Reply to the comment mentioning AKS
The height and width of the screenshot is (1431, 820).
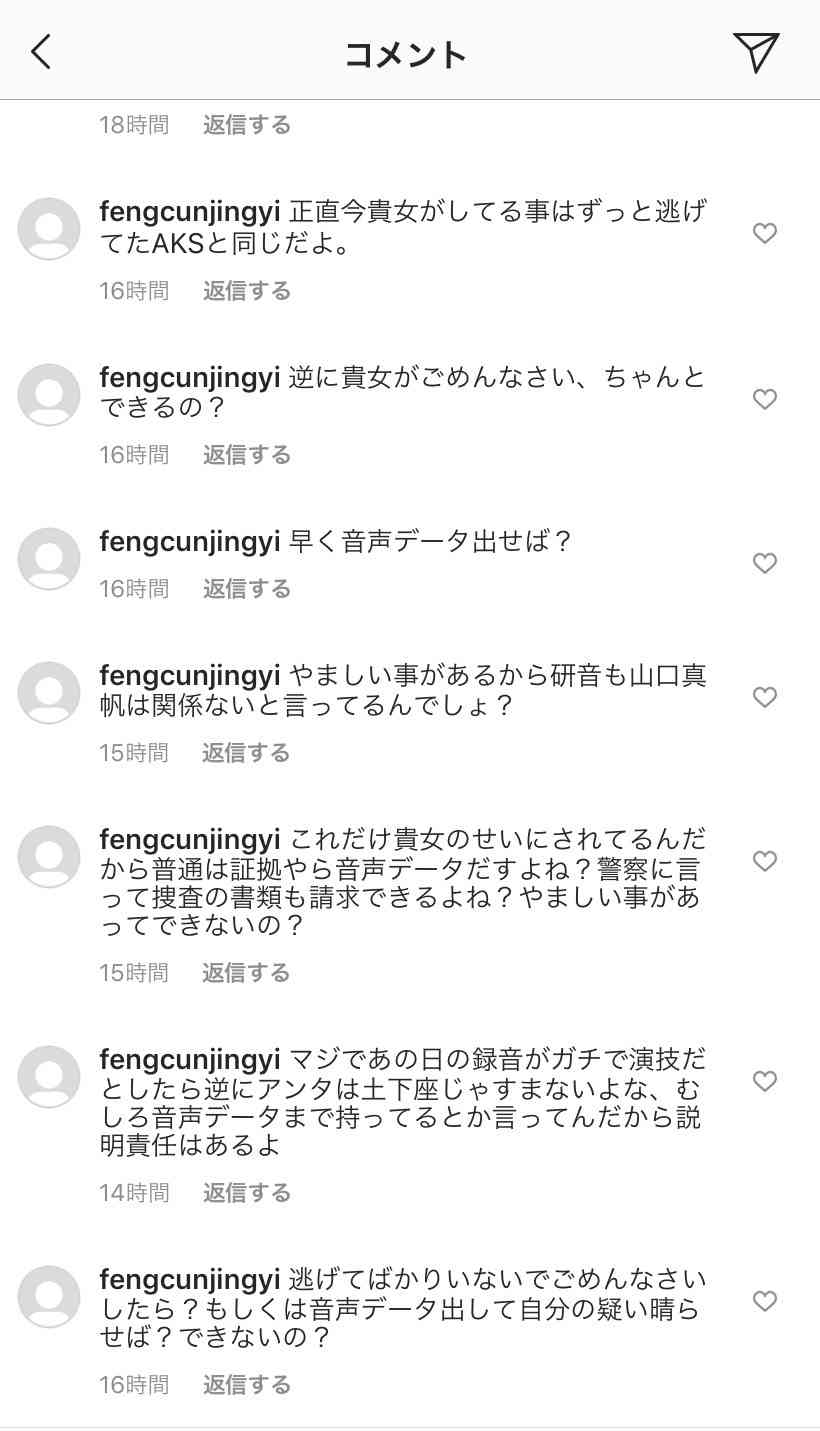247,291
